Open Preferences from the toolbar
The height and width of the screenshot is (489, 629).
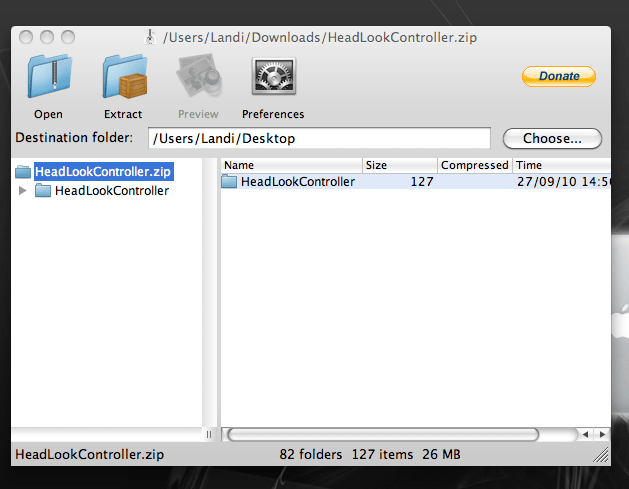[273, 80]
